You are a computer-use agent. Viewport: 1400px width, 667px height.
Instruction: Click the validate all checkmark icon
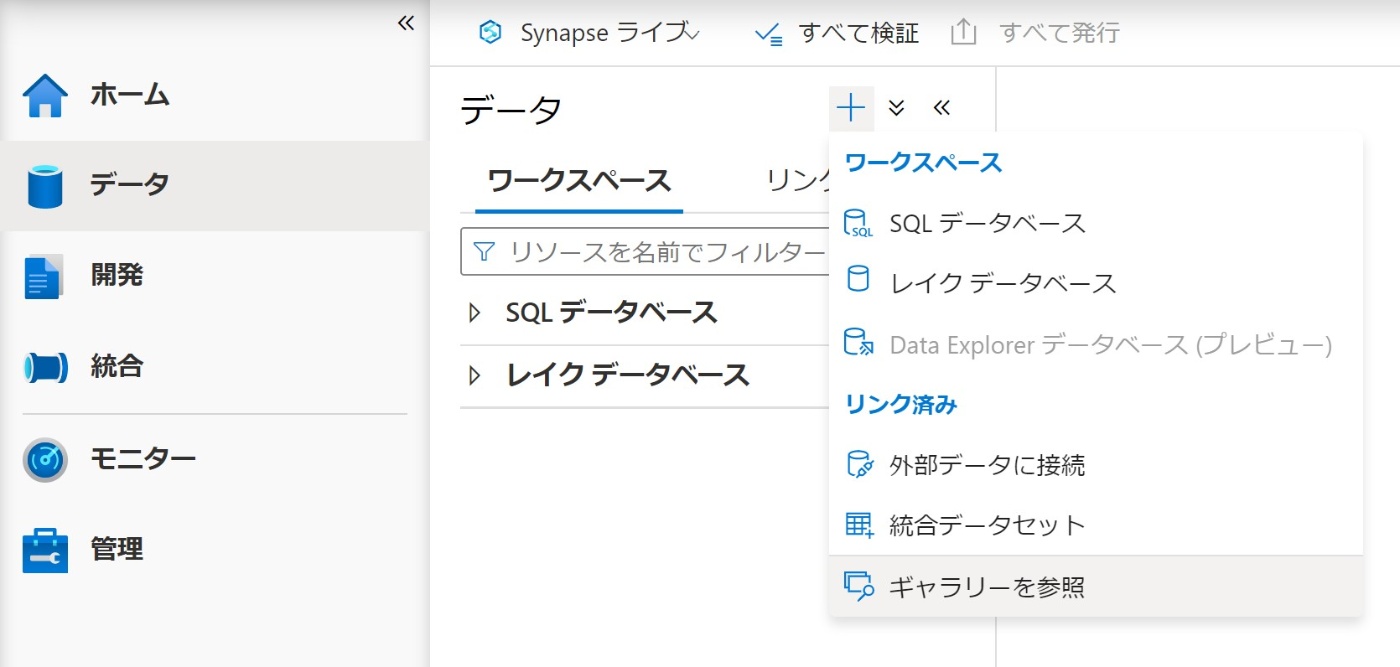[768, 34]
